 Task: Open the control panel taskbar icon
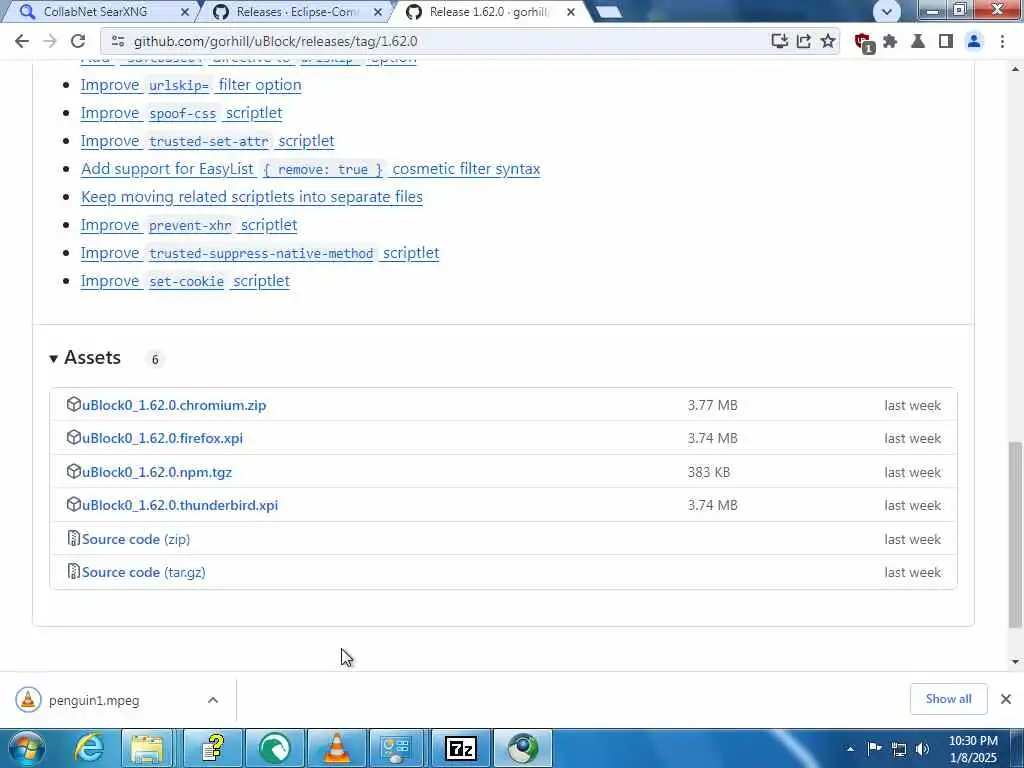[x=398, y=748]
